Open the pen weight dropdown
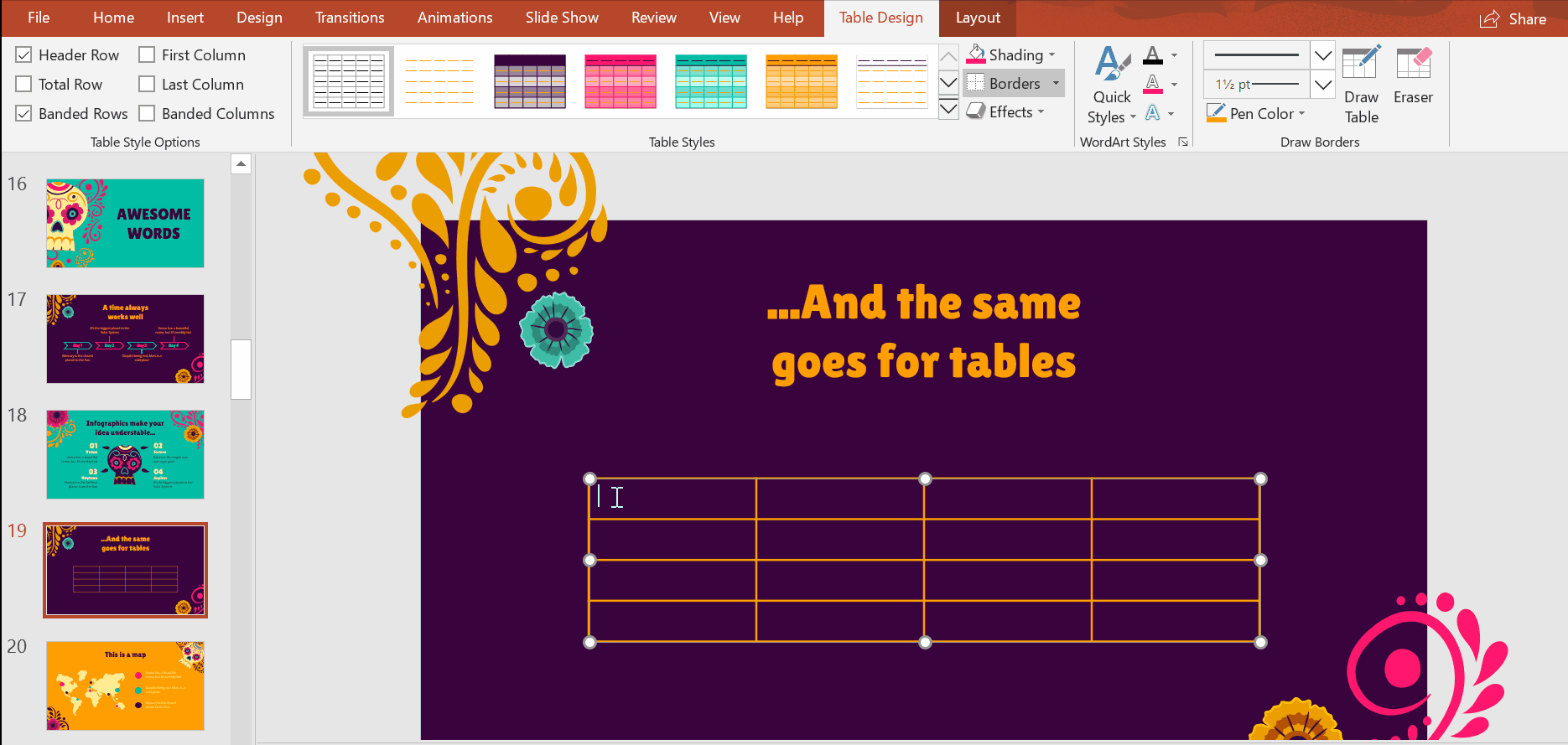This screenshot has width=1568, height=745. click(x=1322, y=85)
